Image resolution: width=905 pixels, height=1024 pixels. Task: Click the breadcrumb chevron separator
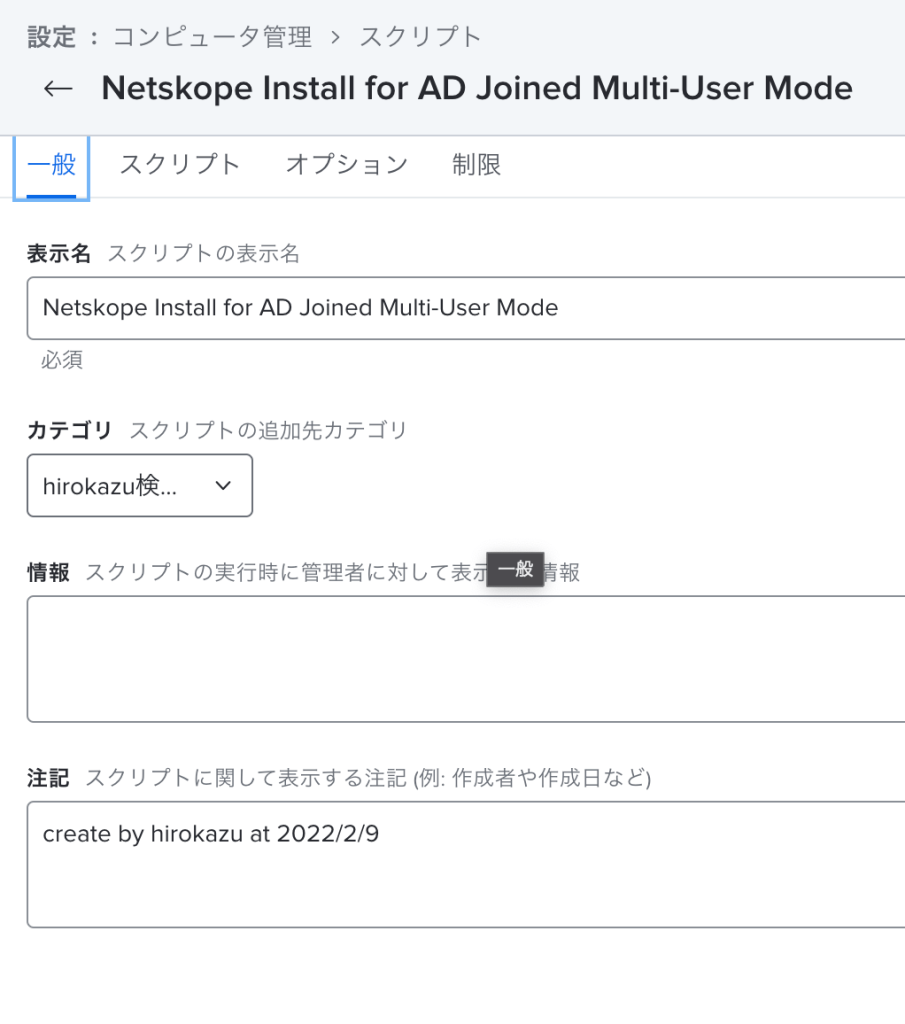coord(336,38)
